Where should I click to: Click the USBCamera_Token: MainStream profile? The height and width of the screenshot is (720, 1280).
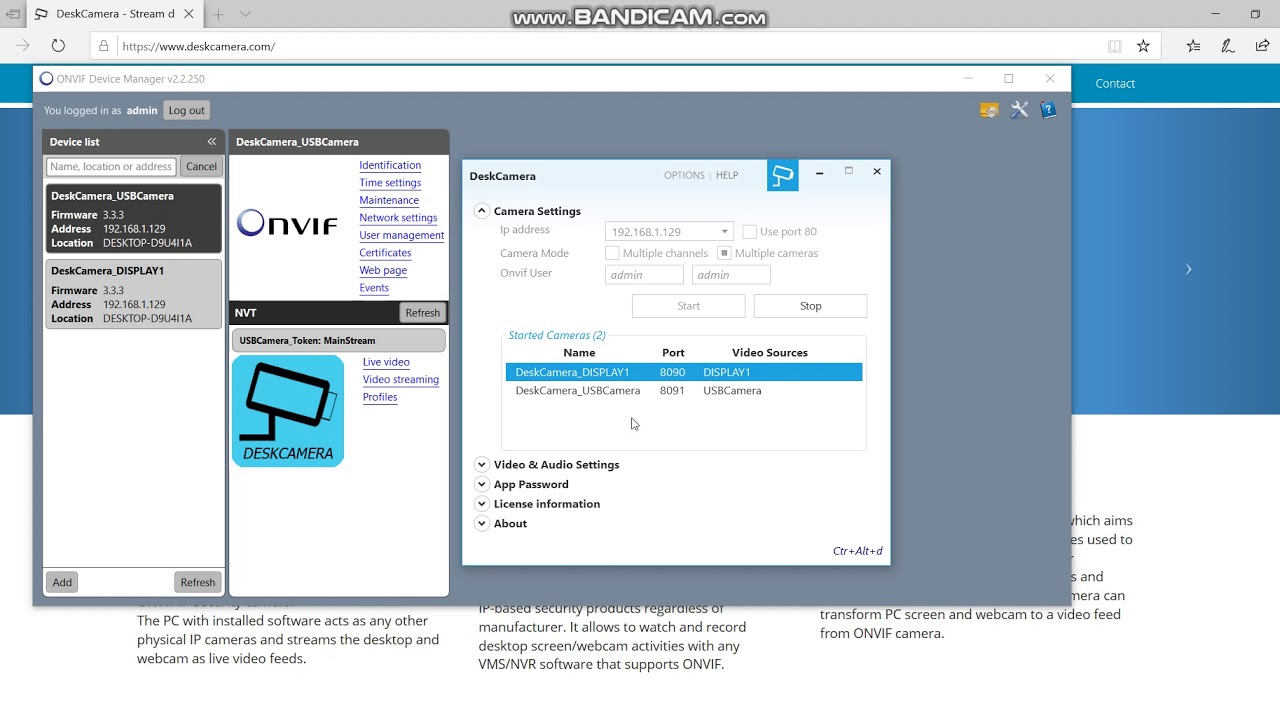tap(339, 340)
